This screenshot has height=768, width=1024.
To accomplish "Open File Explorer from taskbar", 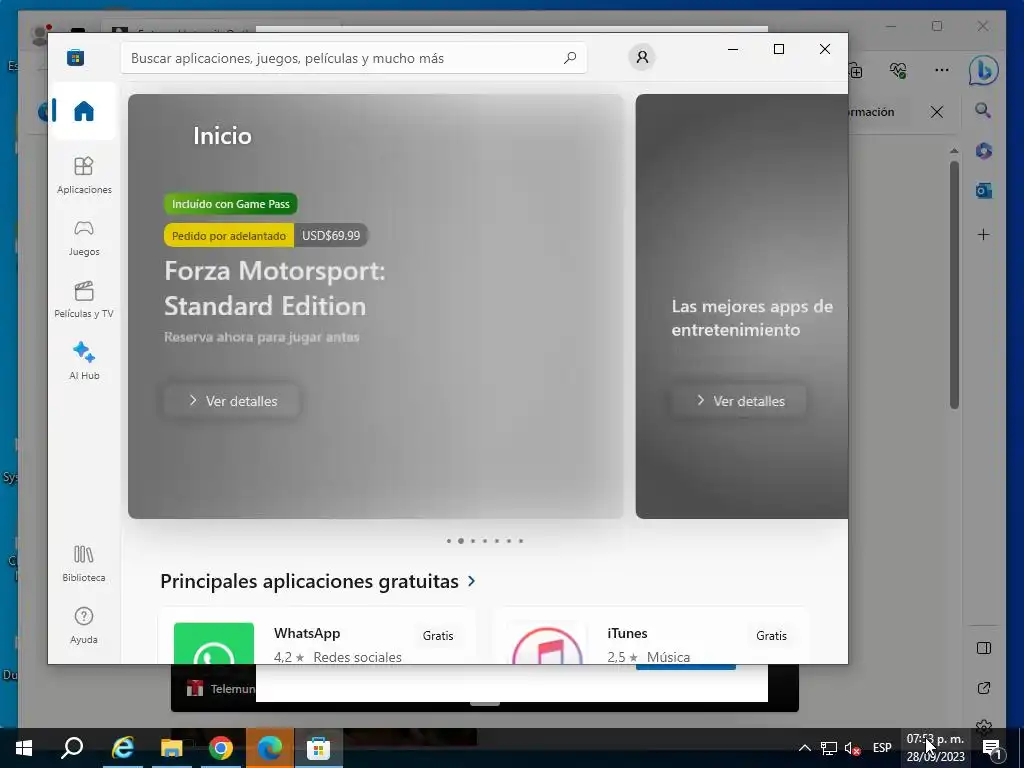I will click(172, 748).
